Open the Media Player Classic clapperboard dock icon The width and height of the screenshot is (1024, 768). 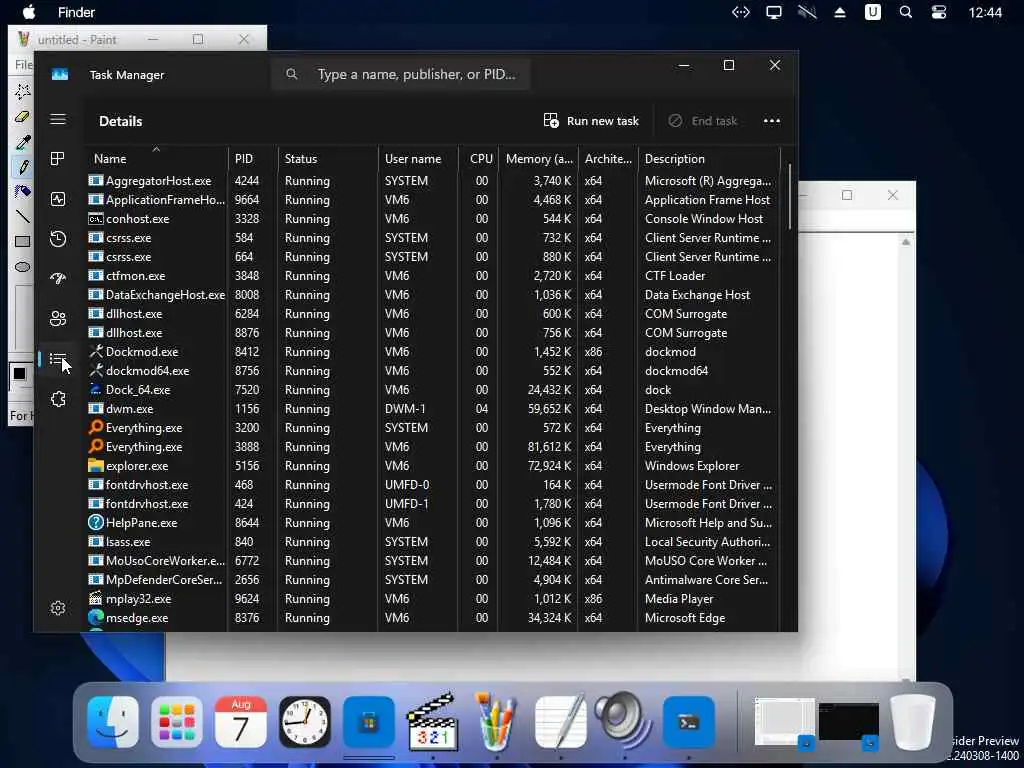pyautogui.click(x=432, y=722)
